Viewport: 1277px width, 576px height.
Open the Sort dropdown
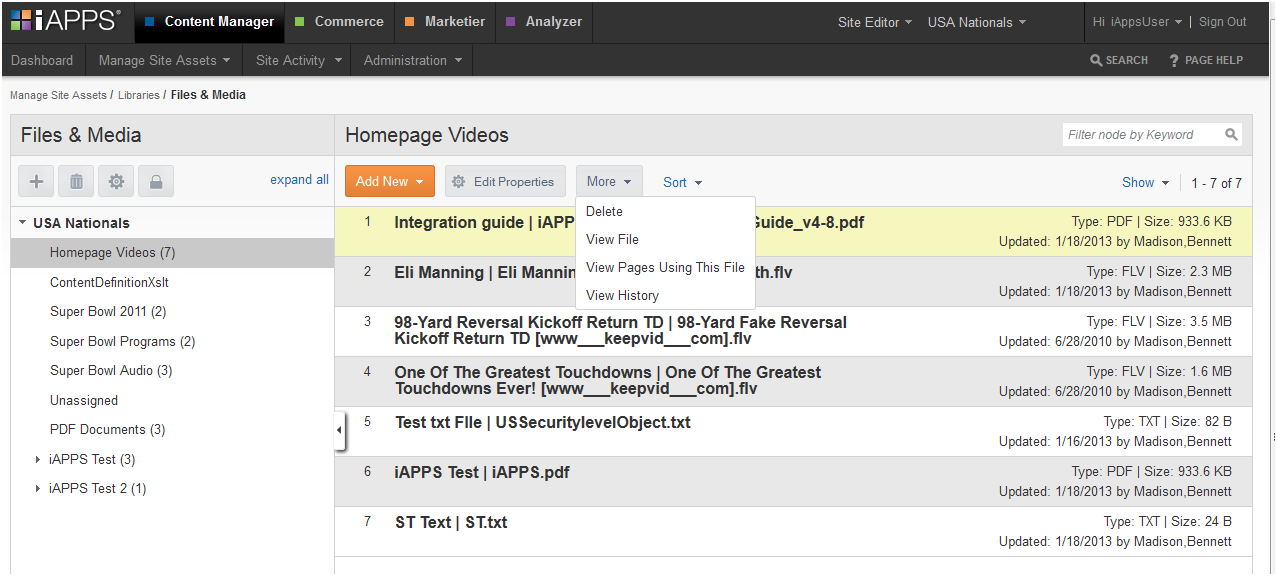(x=683, y=182)
